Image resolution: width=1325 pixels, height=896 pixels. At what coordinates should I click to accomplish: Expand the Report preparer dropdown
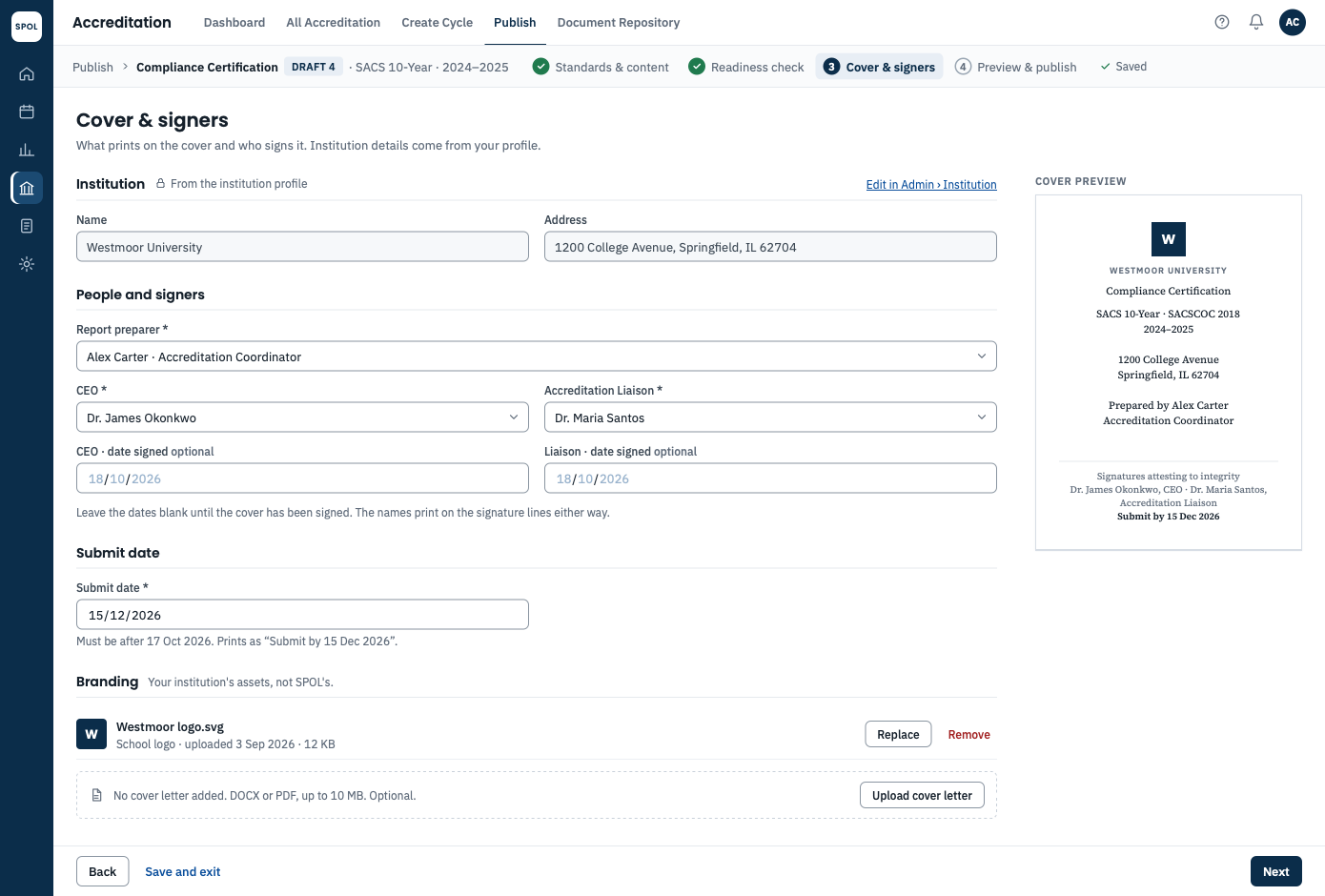click(x=537, y=356)
